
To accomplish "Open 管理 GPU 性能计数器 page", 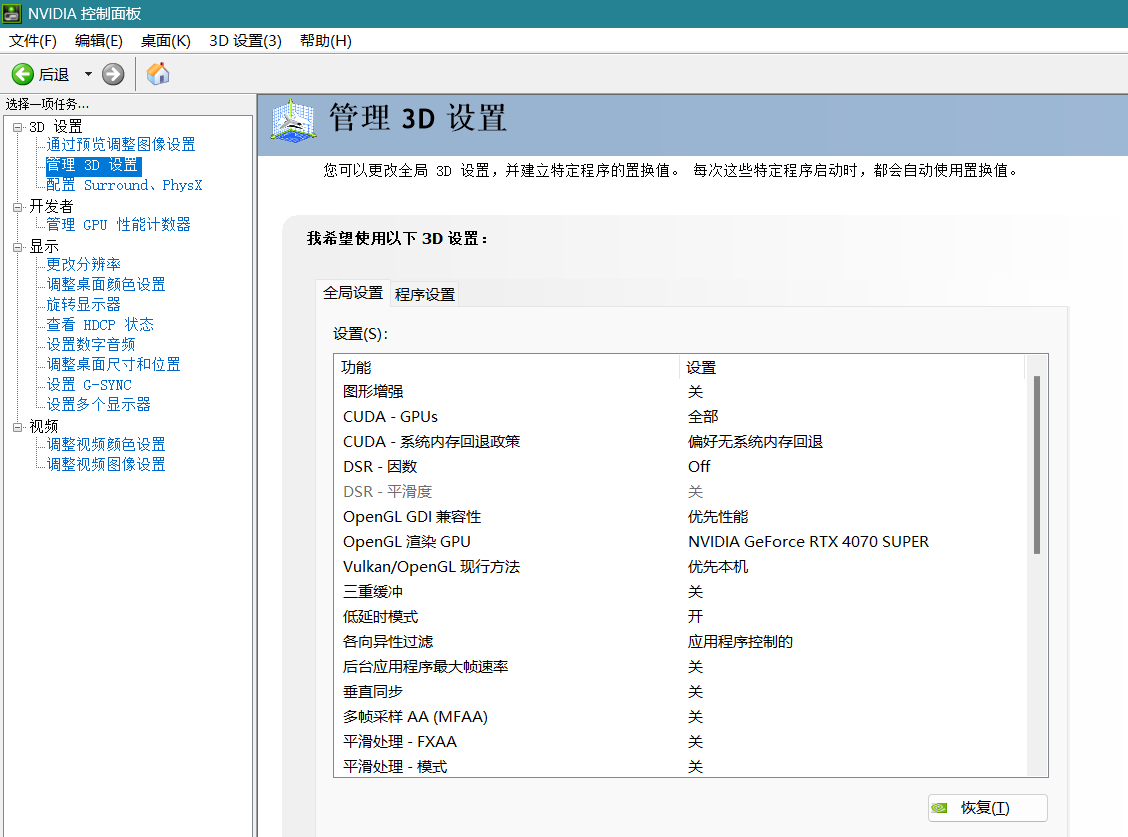I will pyautogui.click(x=119, y=225).
